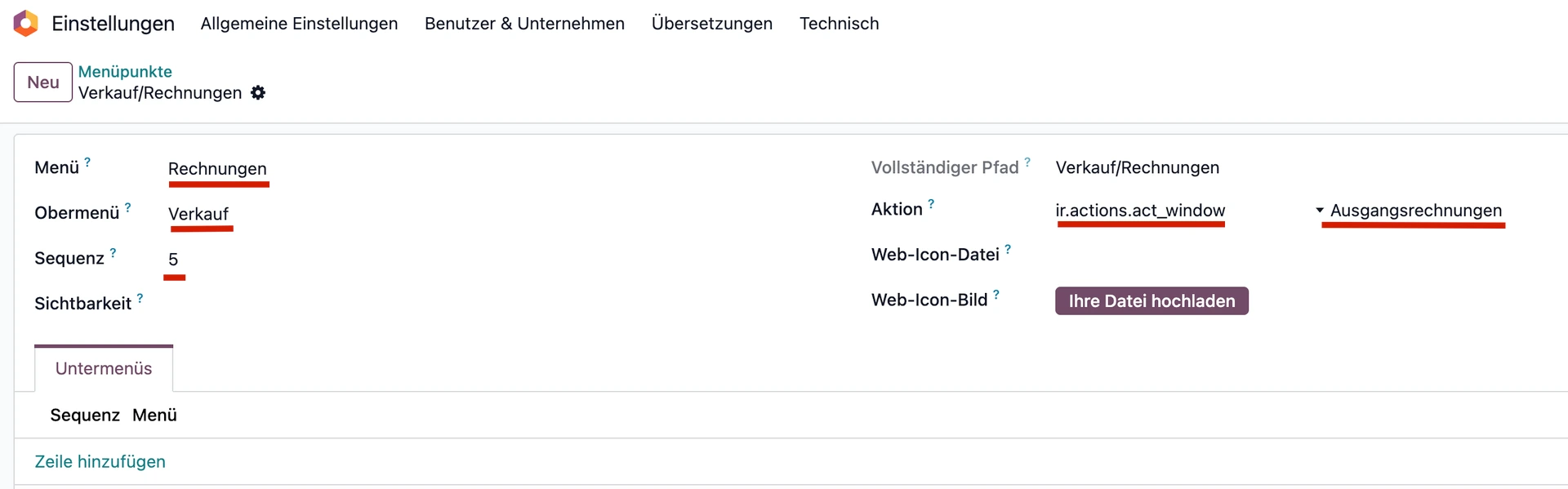The height and width of the screenshot is (489, 1568).
Task: Open the Allgemeine Einstellungen menu
Action: click(x=299, y=24)
